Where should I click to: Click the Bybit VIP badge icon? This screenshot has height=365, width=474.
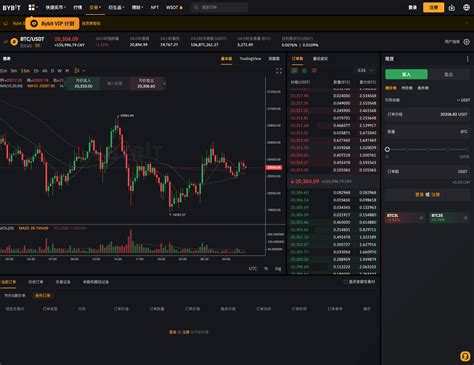[x=34, y=24]
